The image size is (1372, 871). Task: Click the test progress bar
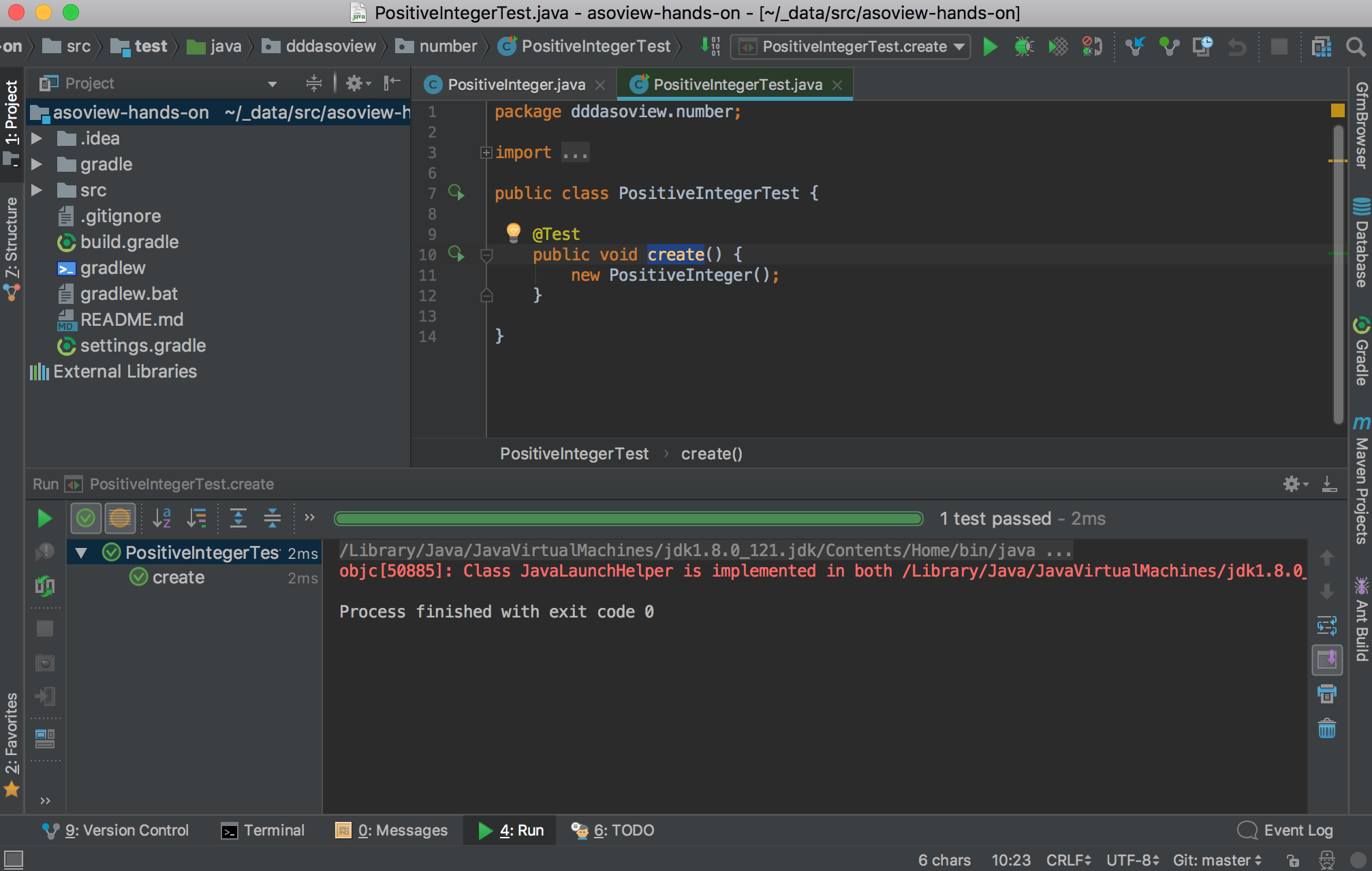point(628,519)
